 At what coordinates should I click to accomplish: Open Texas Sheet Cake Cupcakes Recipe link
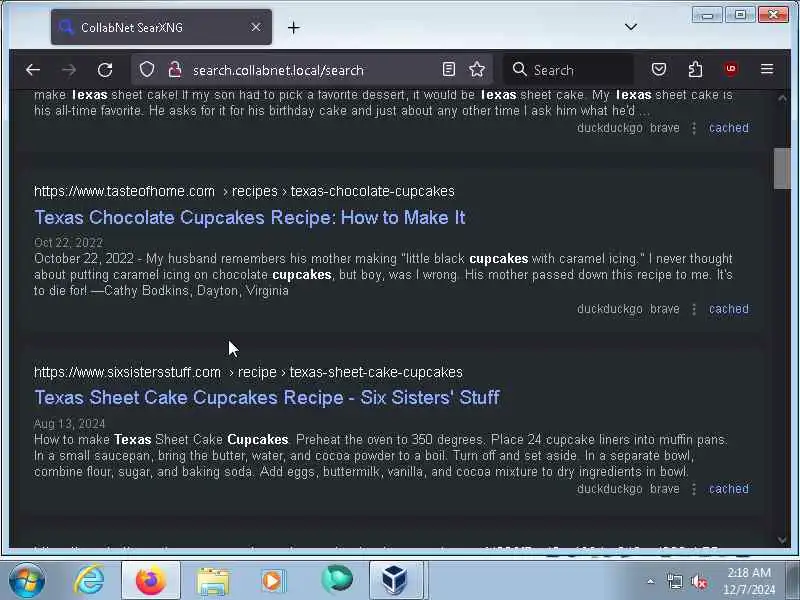[267, 397]
